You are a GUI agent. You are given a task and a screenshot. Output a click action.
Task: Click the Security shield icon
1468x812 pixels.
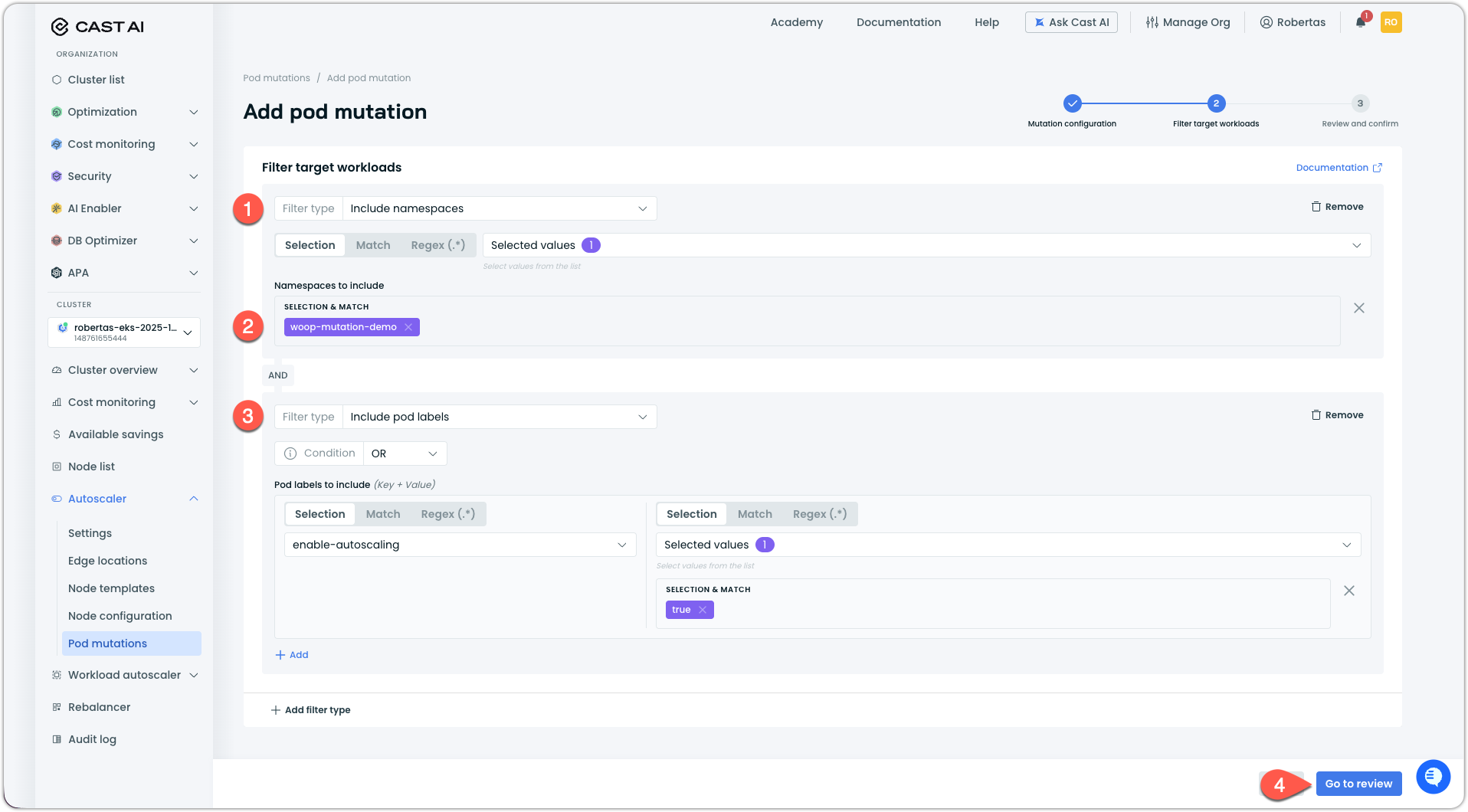point(57,176)
